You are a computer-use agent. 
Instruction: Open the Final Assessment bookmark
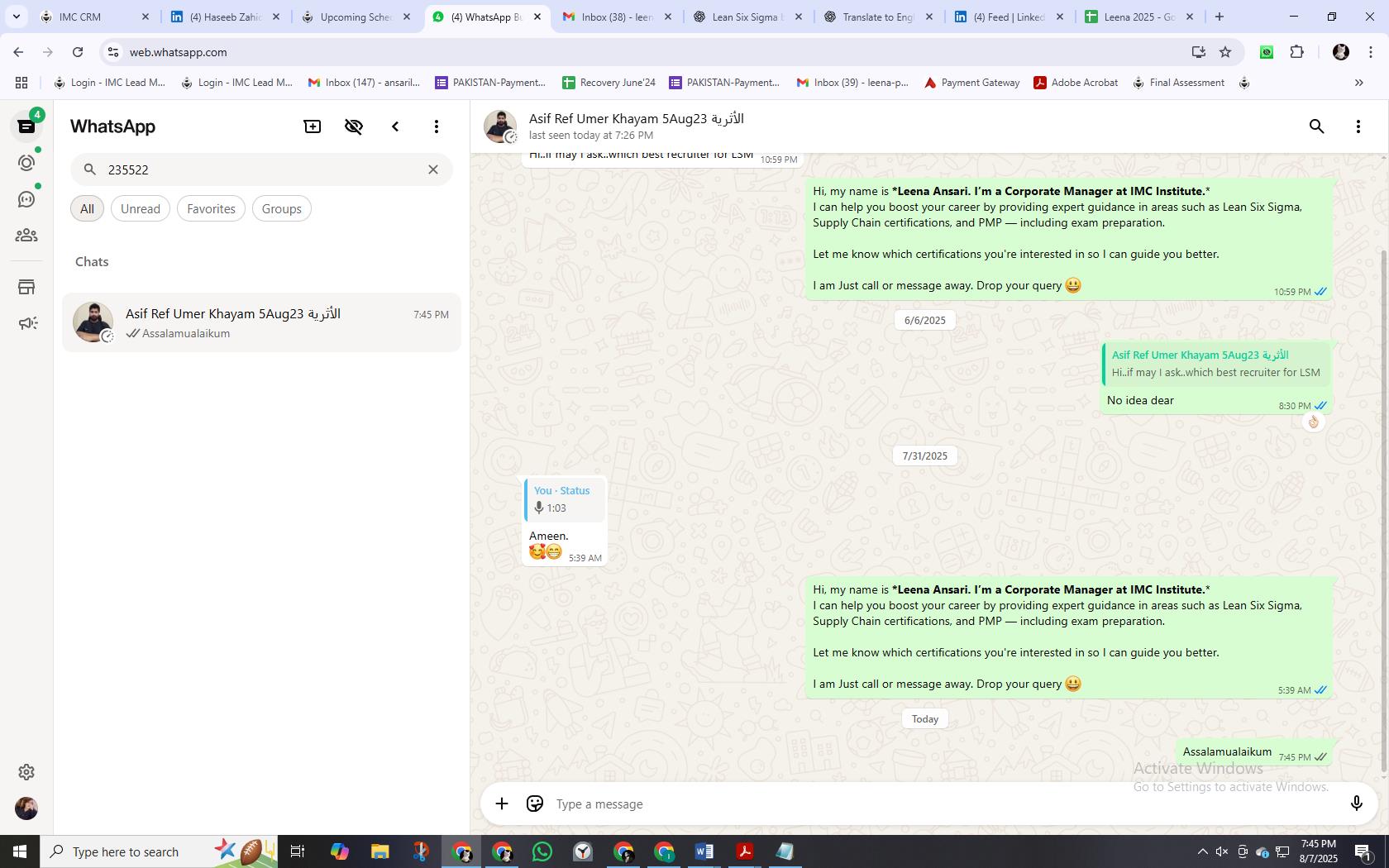pos(1178,83)
